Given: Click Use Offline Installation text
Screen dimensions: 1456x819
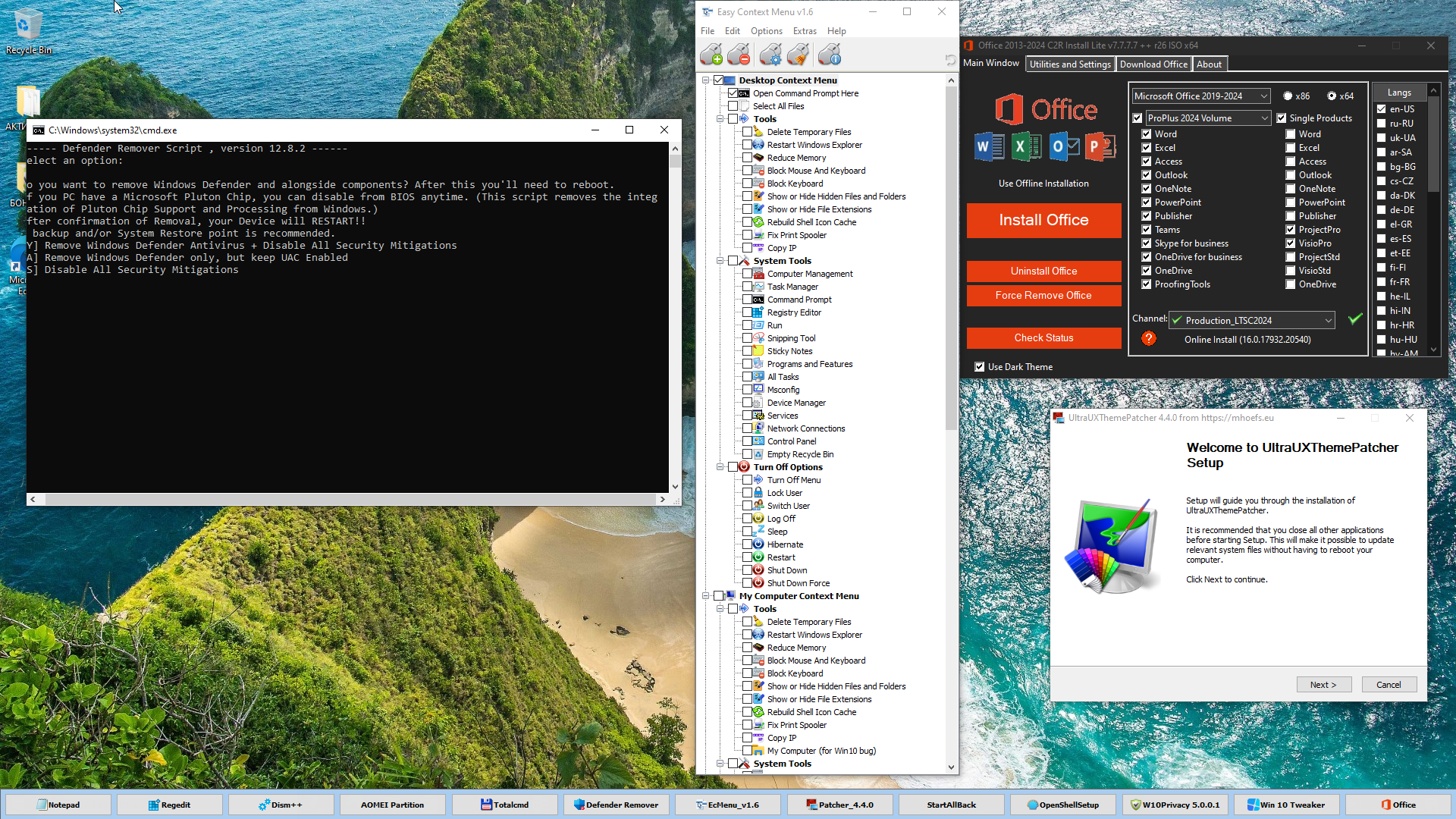Looking at the screenshot, I should click(x=1043, y=184).
